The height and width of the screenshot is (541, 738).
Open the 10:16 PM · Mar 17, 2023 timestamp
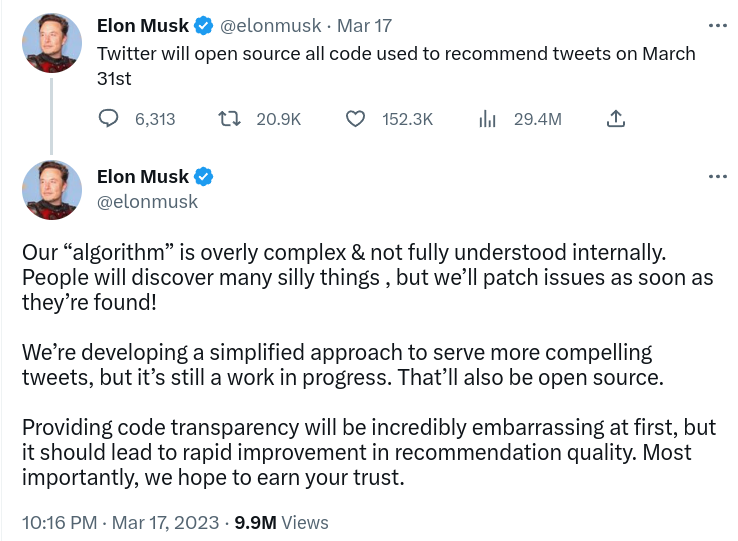120,523
